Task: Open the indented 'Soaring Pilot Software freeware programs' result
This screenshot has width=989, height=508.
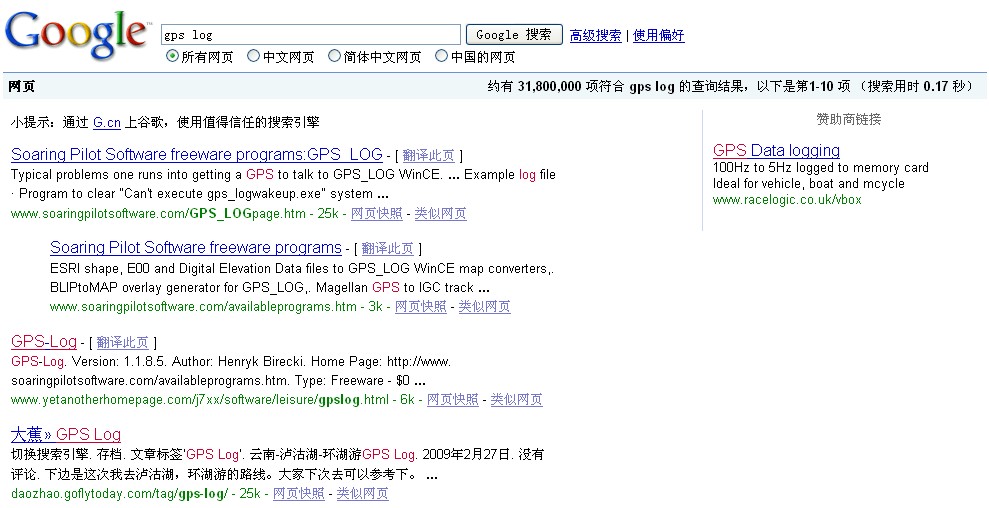Action: 196,247
